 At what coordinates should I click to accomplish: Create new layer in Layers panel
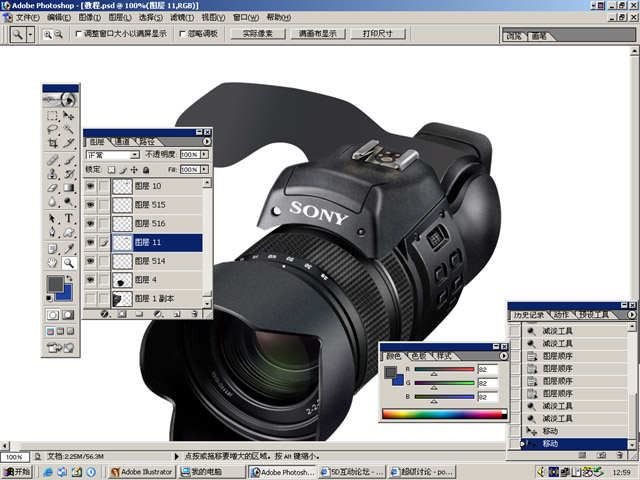point(177,314)
